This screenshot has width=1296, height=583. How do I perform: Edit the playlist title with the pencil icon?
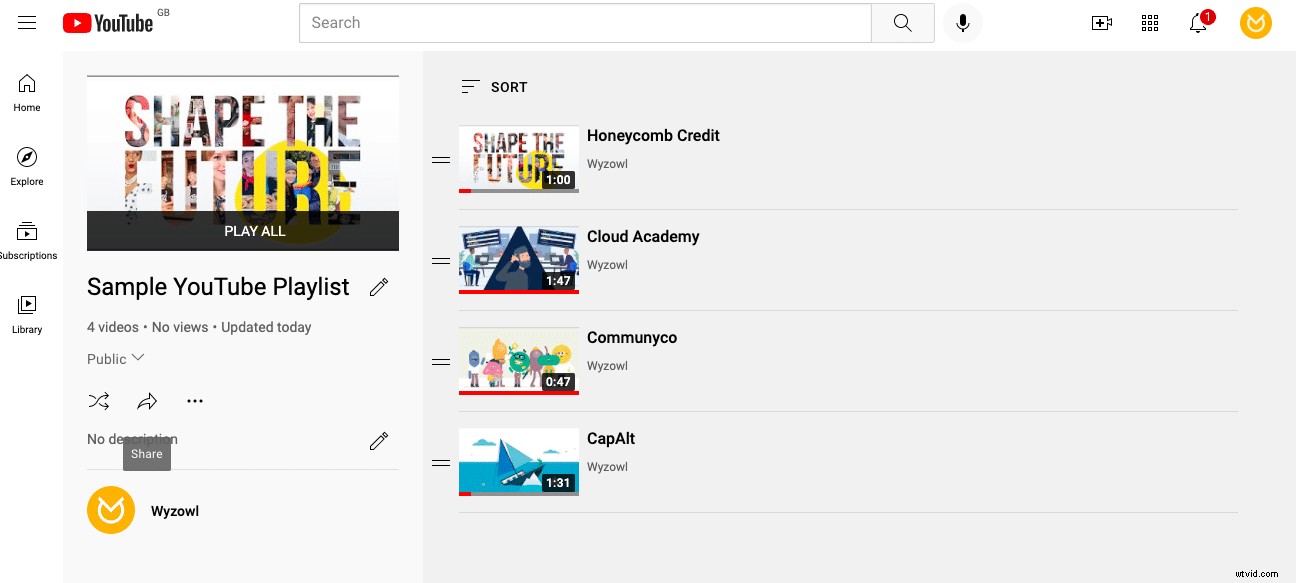click(x=379, y=287)
